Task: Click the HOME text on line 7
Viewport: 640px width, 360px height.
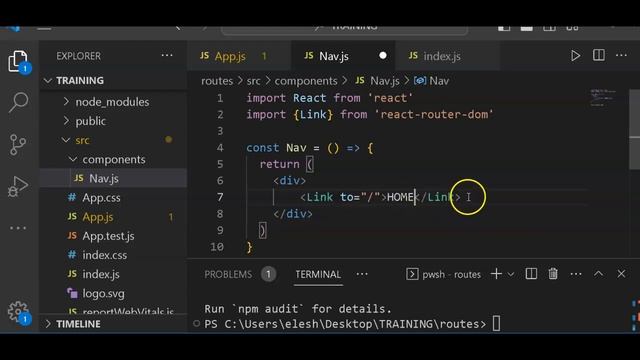Action: tap(400, 197)
